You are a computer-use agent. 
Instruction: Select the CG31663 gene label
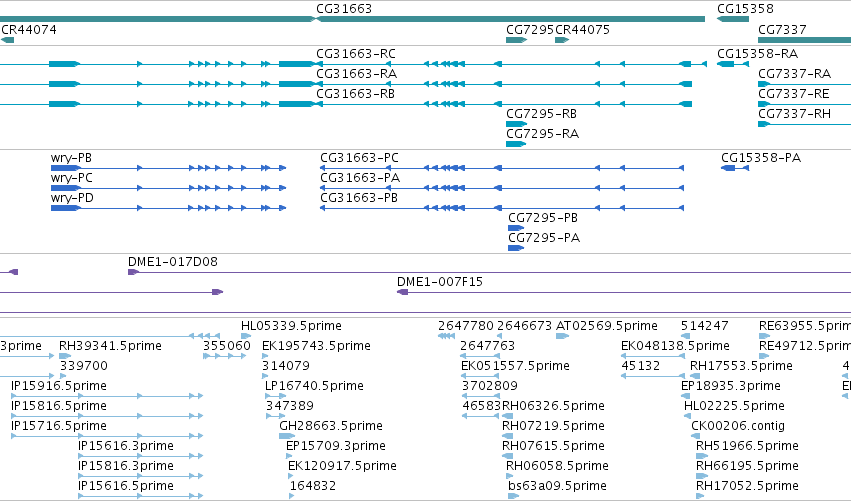coord(344,9)
